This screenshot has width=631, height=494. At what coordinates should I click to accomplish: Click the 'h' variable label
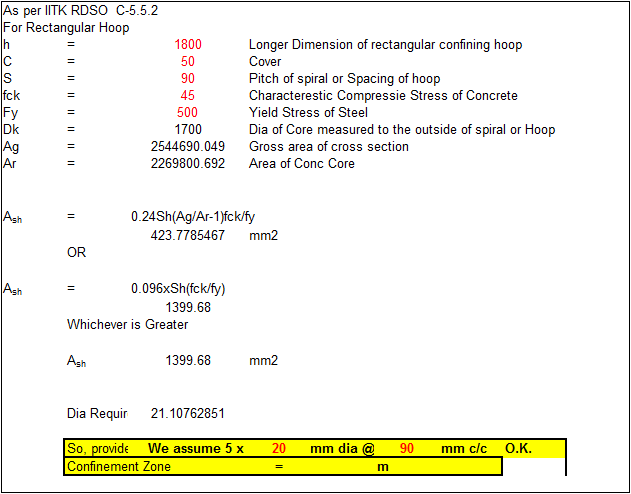coord(6,45)
